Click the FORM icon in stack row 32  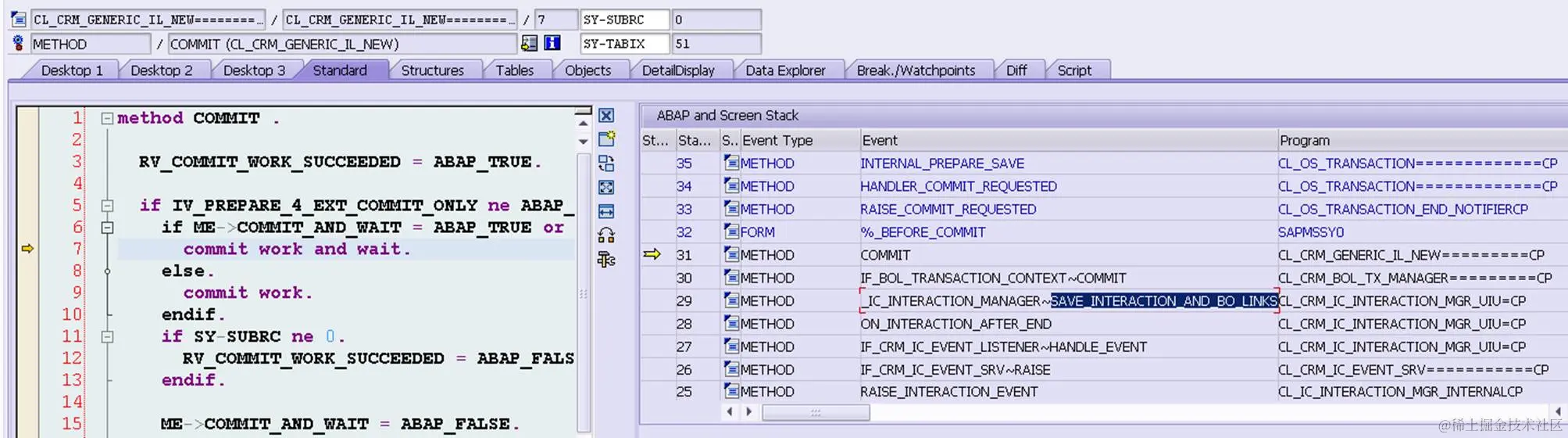[x=731, y=232]
